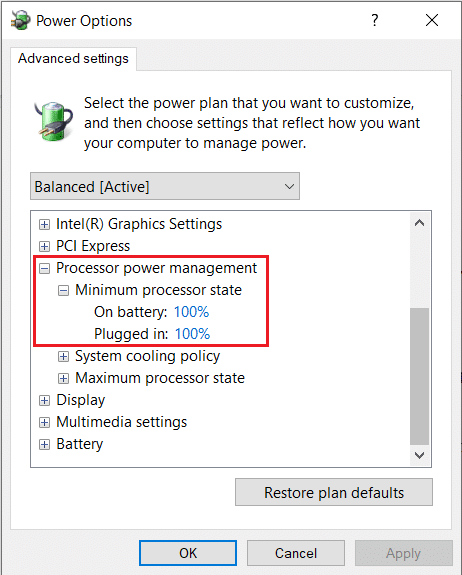Collapse Processor power management node

[x=44, y=268]
